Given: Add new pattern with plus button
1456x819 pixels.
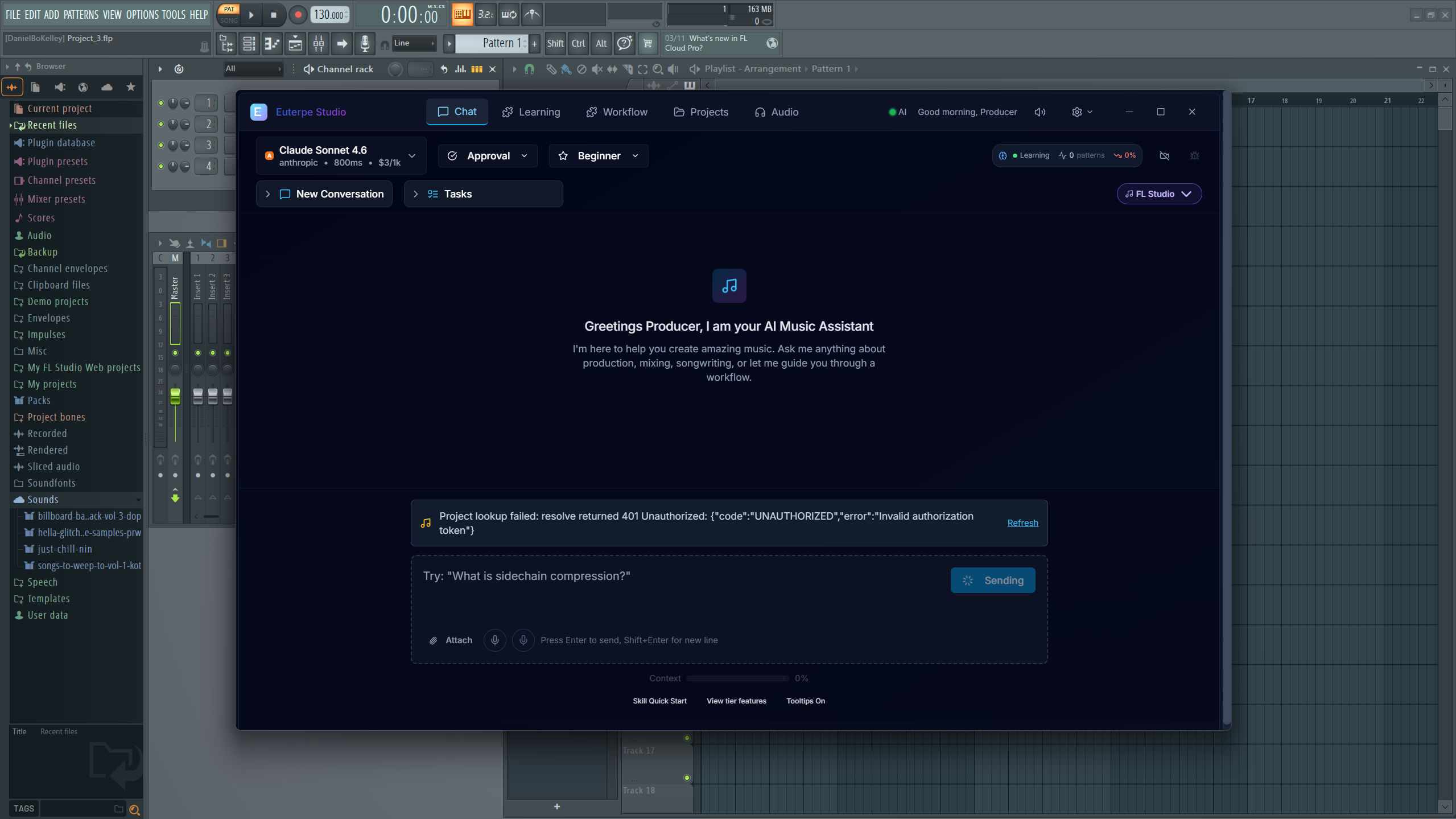Looking at the screenshot, I should click(x=534, y=43).
